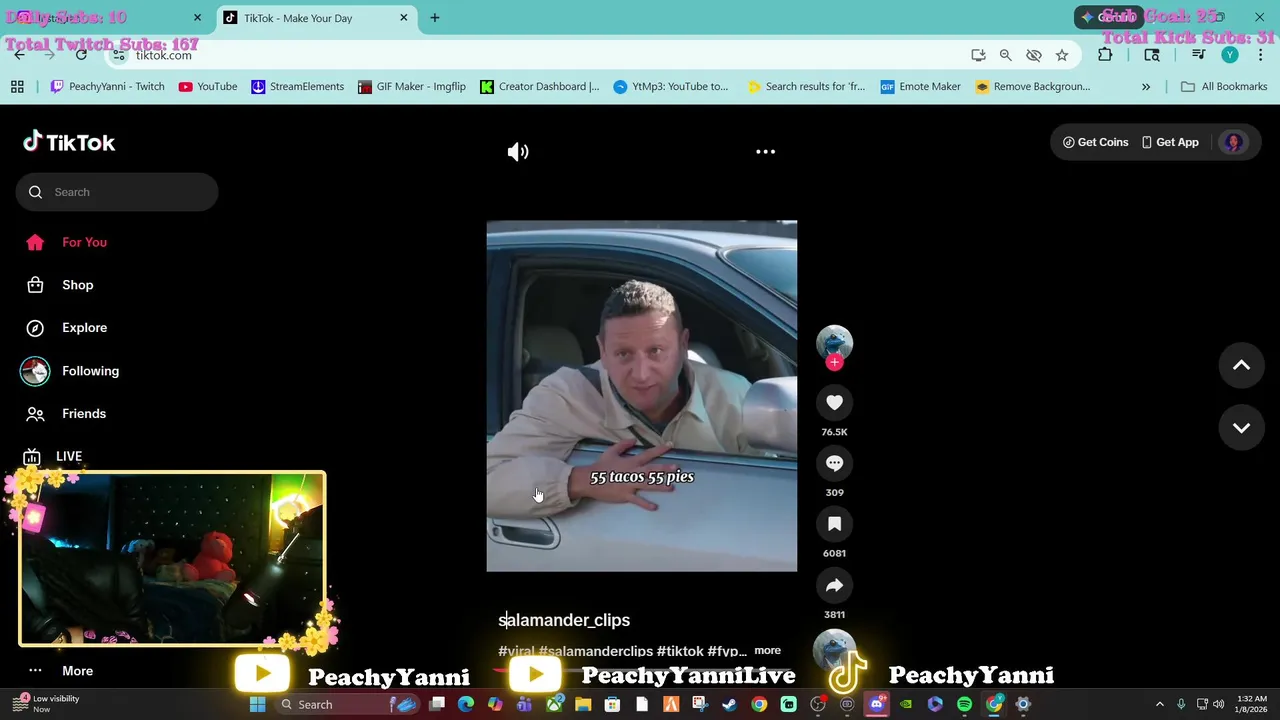Open the media controls icon
The height and width of the screenshot is (720, 1280).
point(1198,55)
